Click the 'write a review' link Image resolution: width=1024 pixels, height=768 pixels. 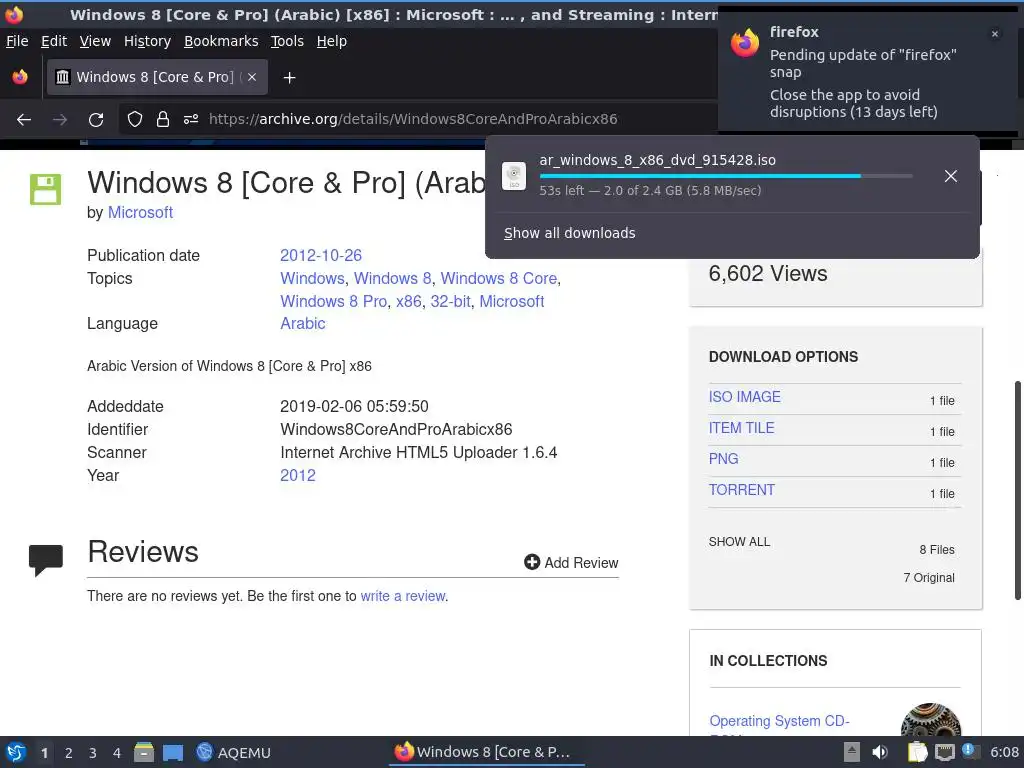click(403, 596)
